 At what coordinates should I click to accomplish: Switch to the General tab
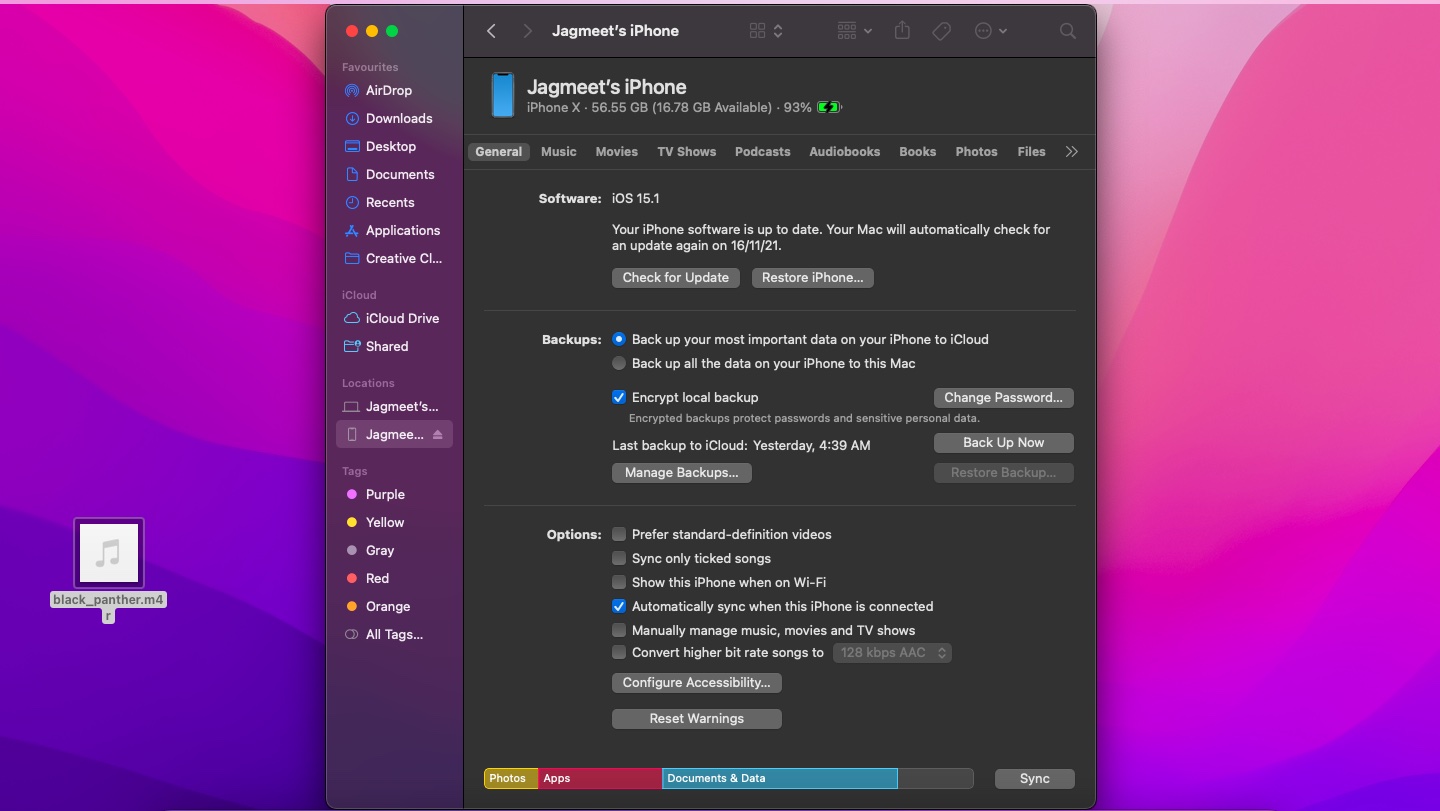point(498,152)
